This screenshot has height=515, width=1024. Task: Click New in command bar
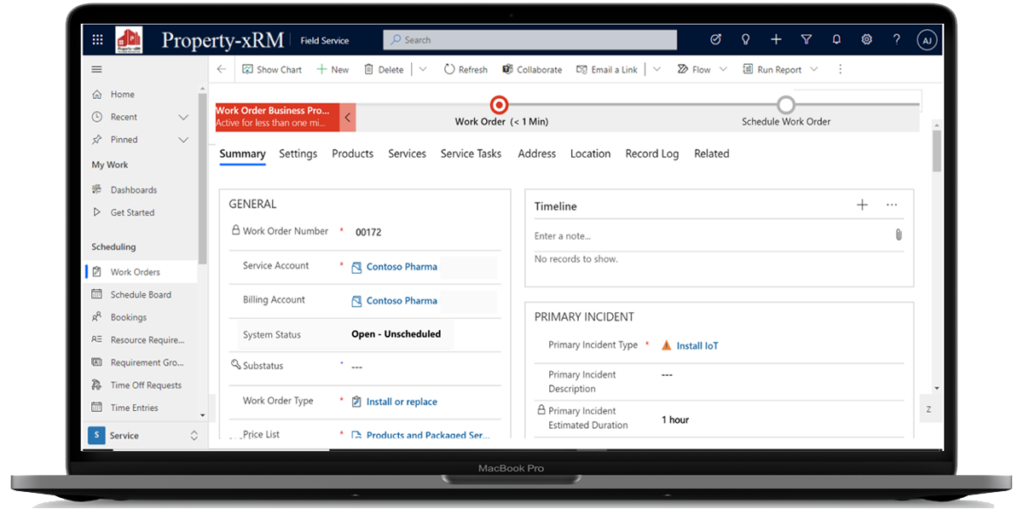pos(332,69)
